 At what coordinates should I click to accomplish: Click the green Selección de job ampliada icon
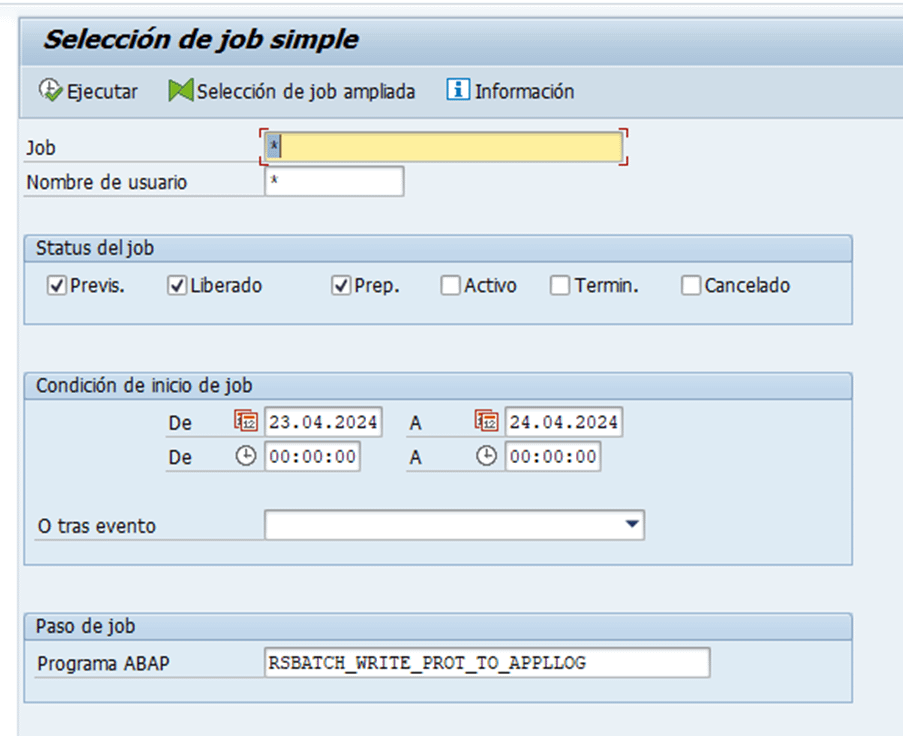click(180, 91)
